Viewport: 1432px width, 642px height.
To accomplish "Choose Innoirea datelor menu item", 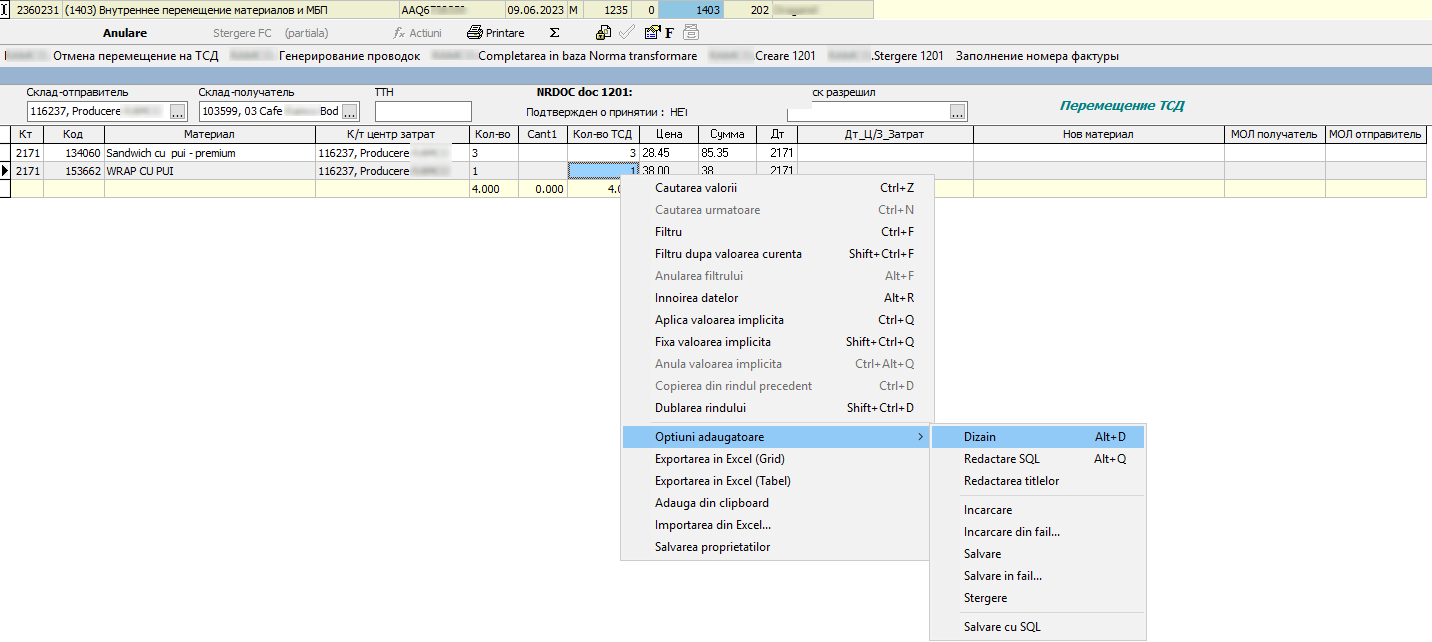I will 777,298.
